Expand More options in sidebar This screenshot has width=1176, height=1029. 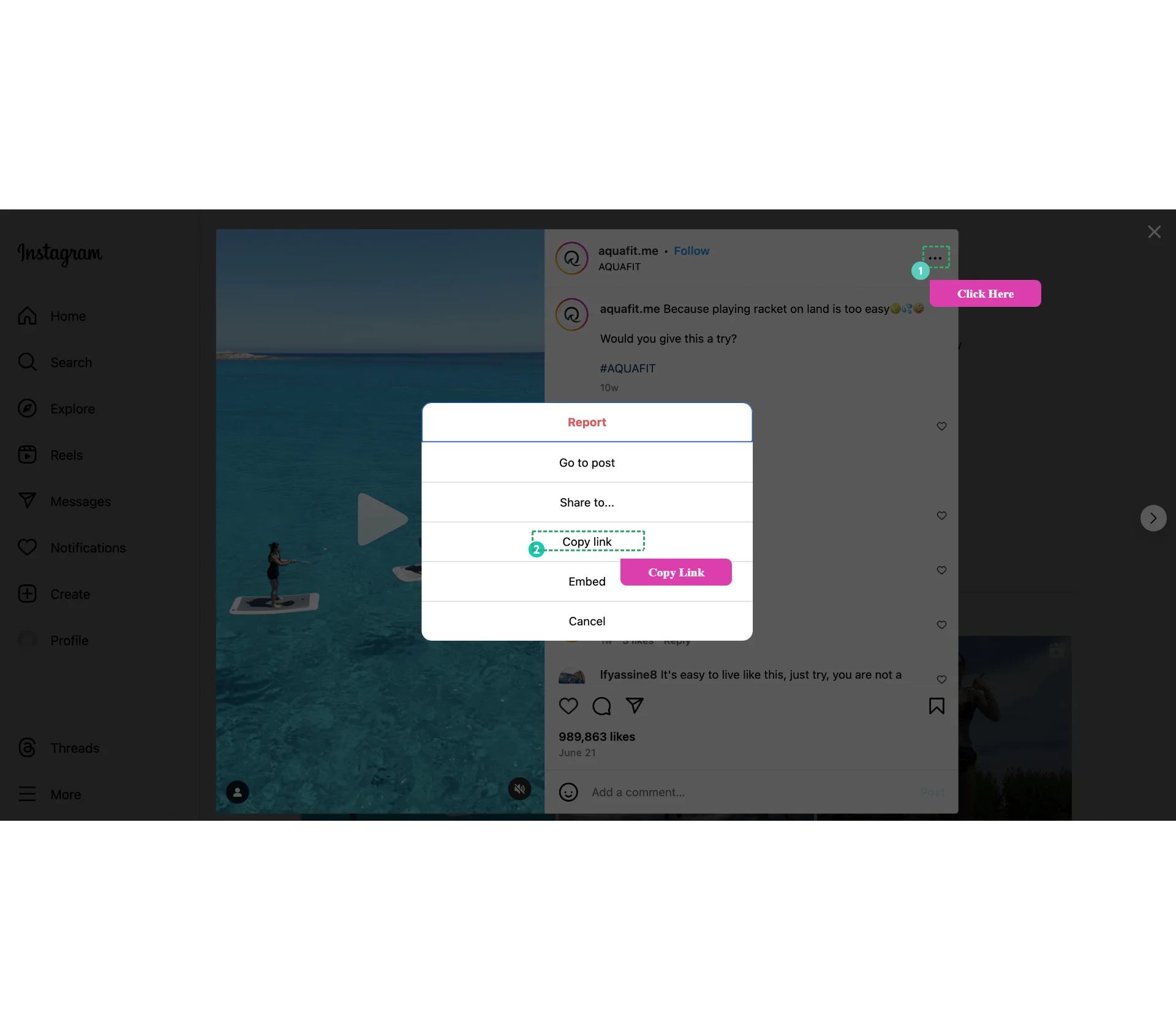pos(65,794)
